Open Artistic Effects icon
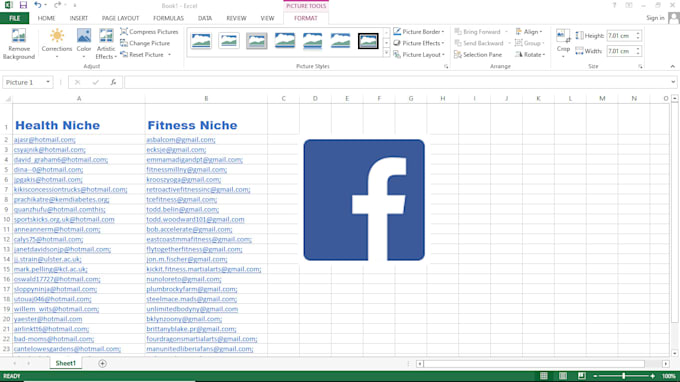 (x=106, y=36)
